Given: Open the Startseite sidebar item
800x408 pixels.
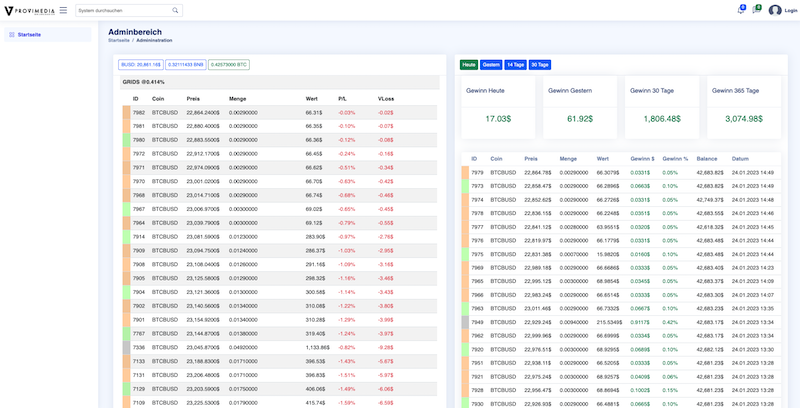Looking at the screenshot, I should coord(28,34).
